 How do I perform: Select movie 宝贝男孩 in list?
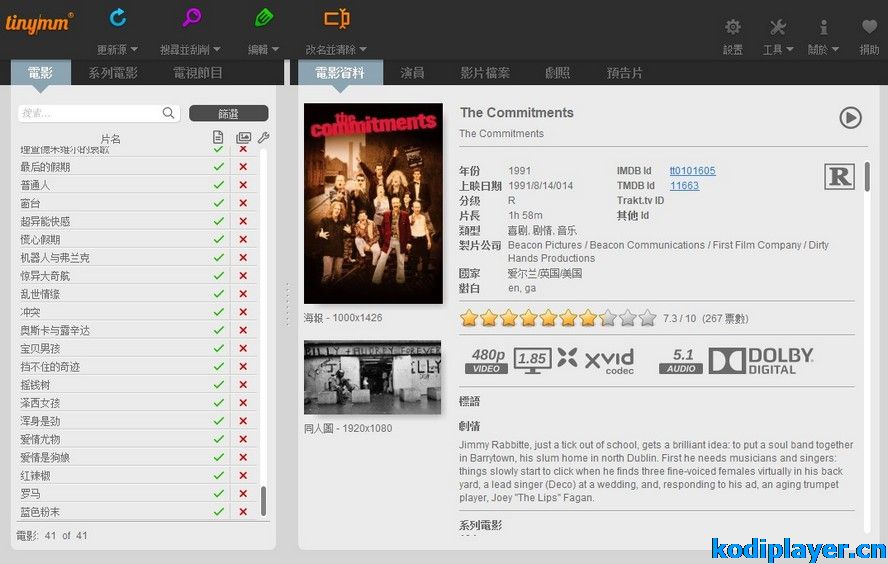click(40, 348)
